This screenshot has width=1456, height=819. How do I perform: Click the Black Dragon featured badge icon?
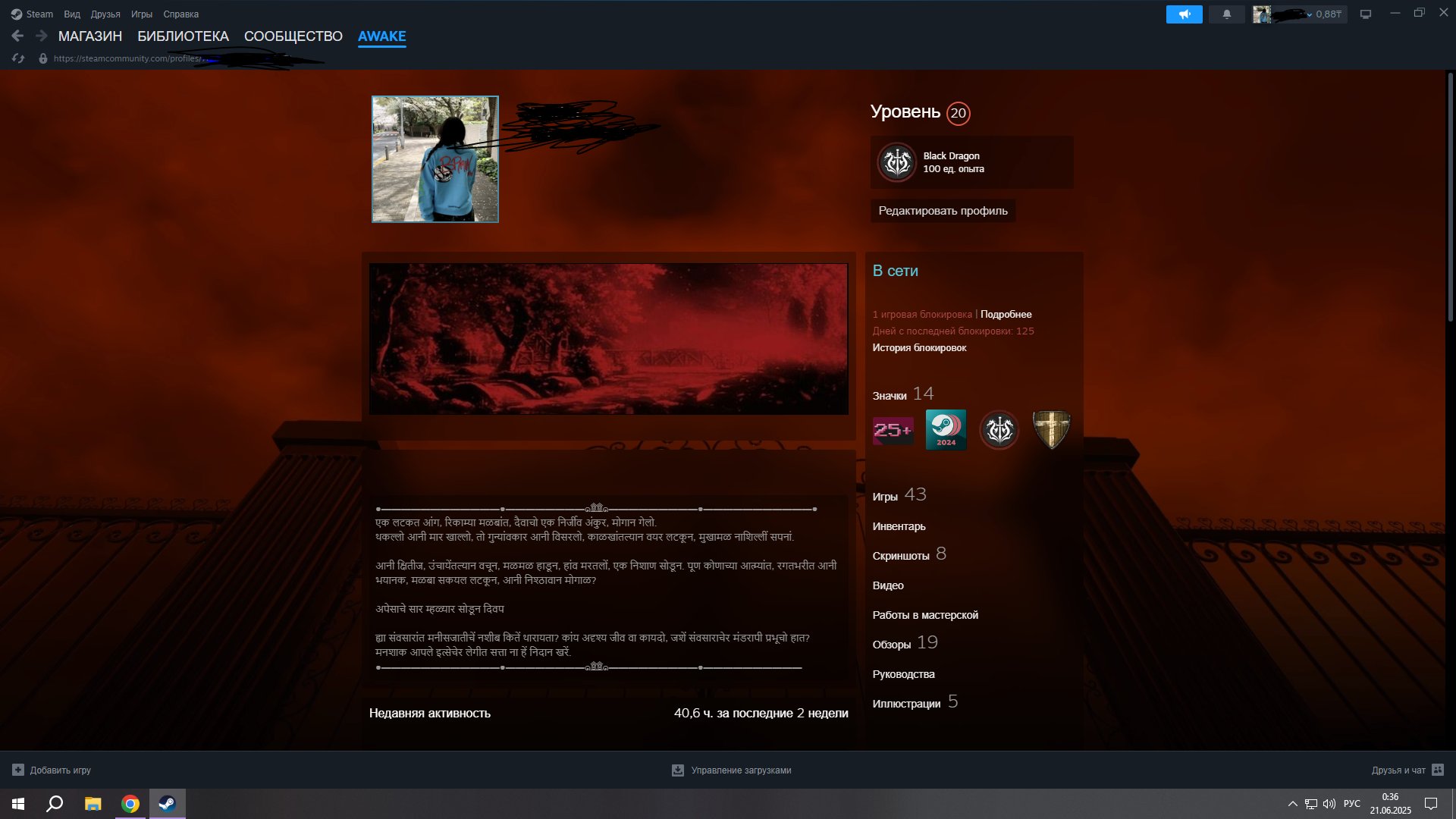(897, 162)
